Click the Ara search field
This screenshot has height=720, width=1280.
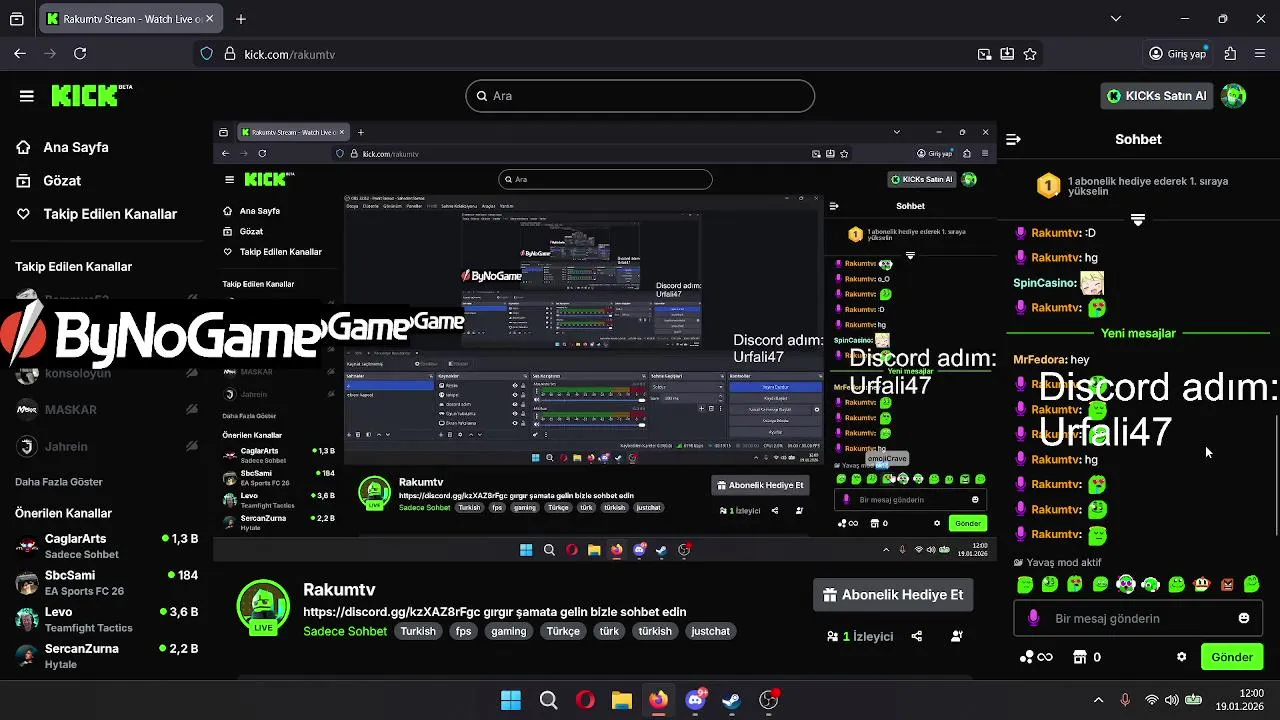pyautogui.click(x=640, y=96)
